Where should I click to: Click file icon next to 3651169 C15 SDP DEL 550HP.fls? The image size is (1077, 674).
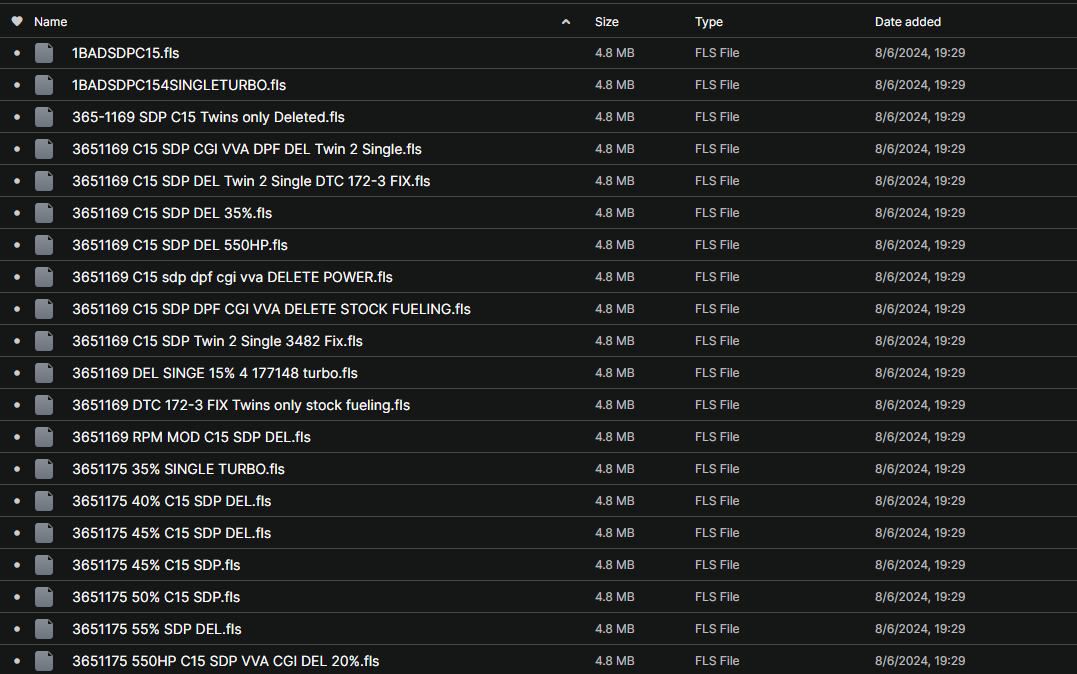(x=43, y=245)
